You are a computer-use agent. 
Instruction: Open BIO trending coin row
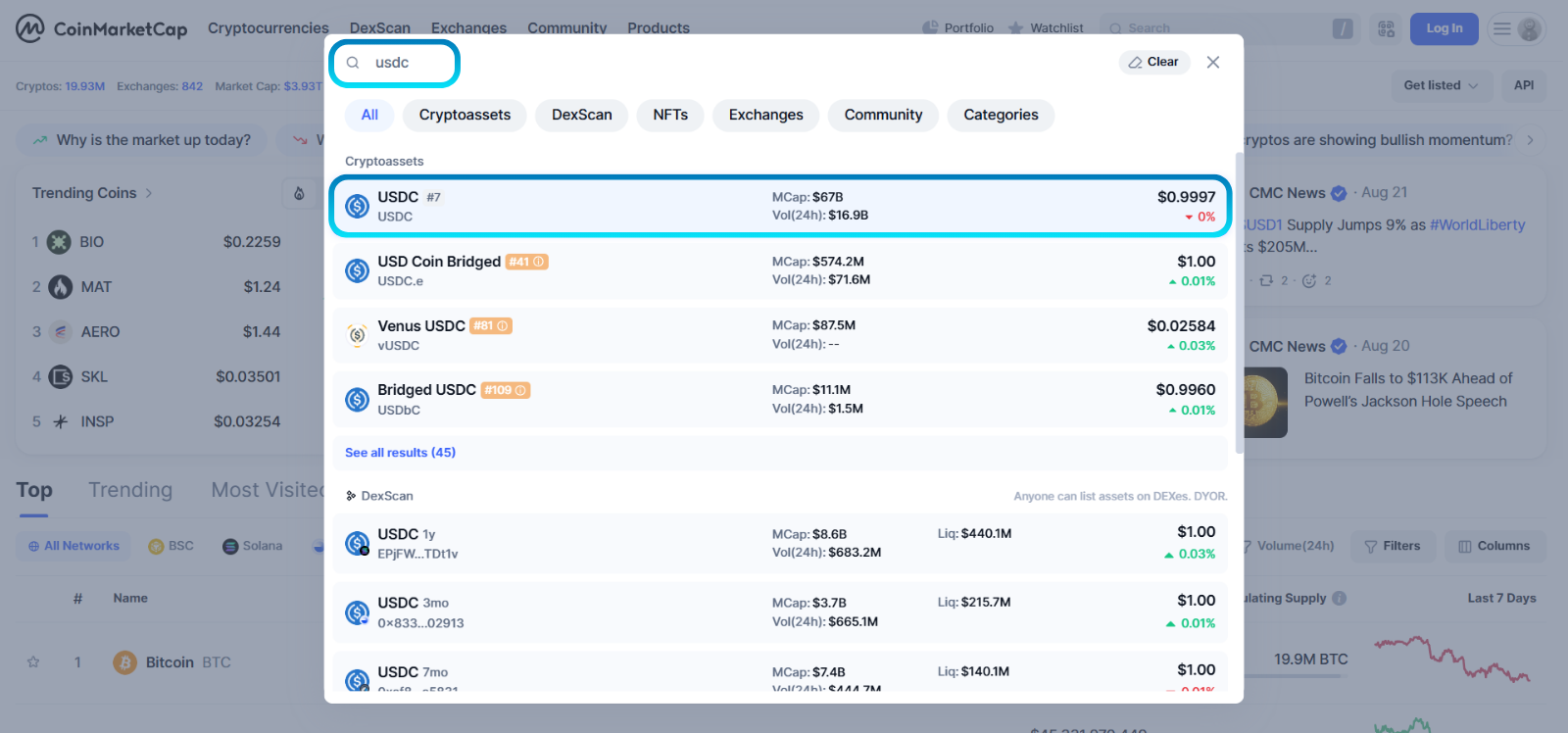point(157,242)
